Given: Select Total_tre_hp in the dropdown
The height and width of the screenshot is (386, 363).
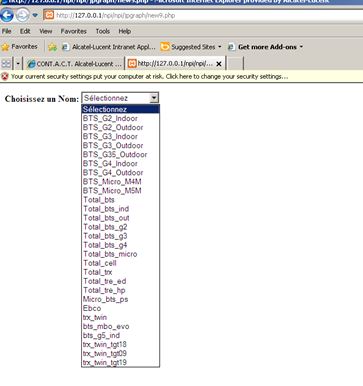Looking at the screenshot, I should (121, 290).
